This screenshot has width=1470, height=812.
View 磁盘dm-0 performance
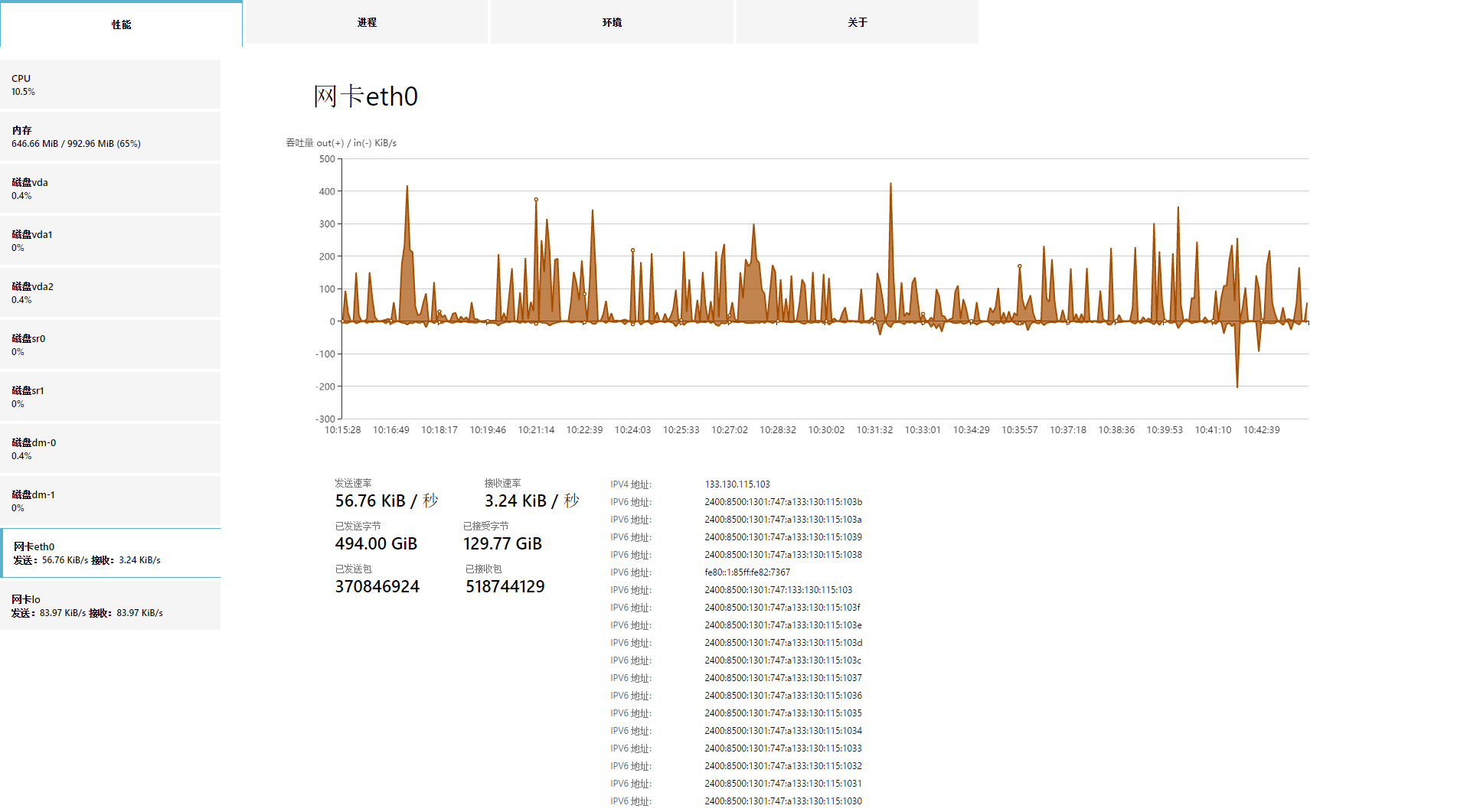[110, 448]
